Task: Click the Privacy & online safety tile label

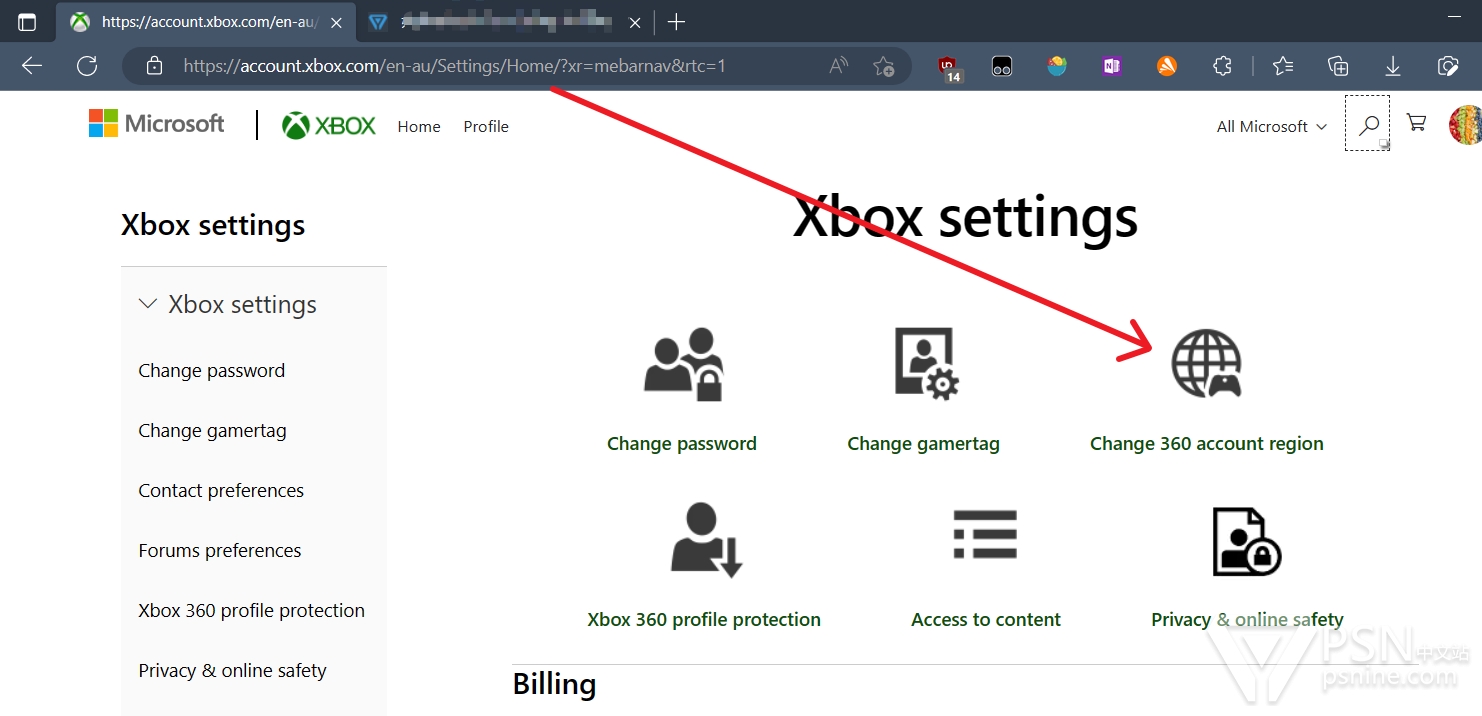Action: (1247, 620)
